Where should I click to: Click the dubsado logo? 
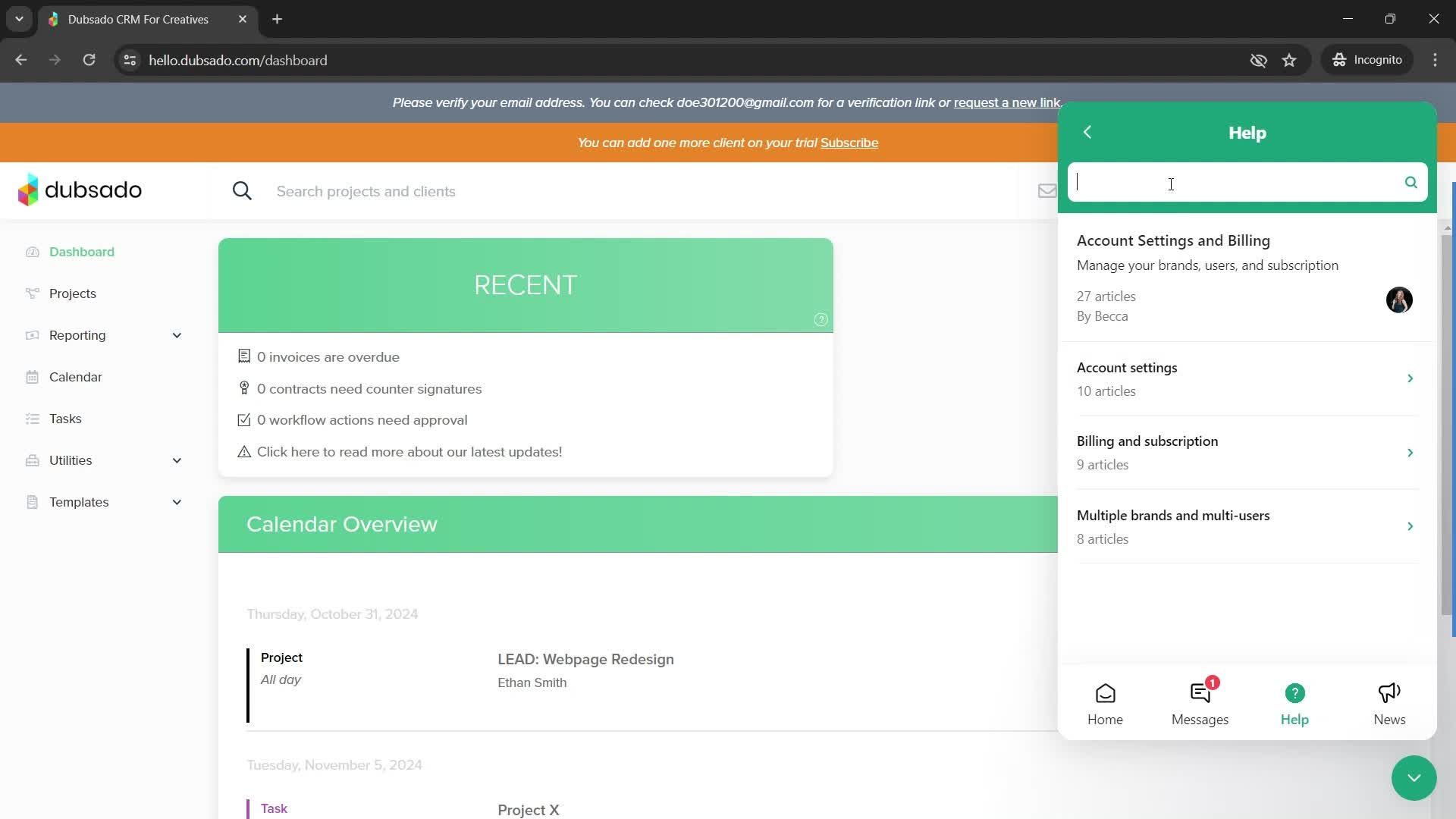pos(80,190)
